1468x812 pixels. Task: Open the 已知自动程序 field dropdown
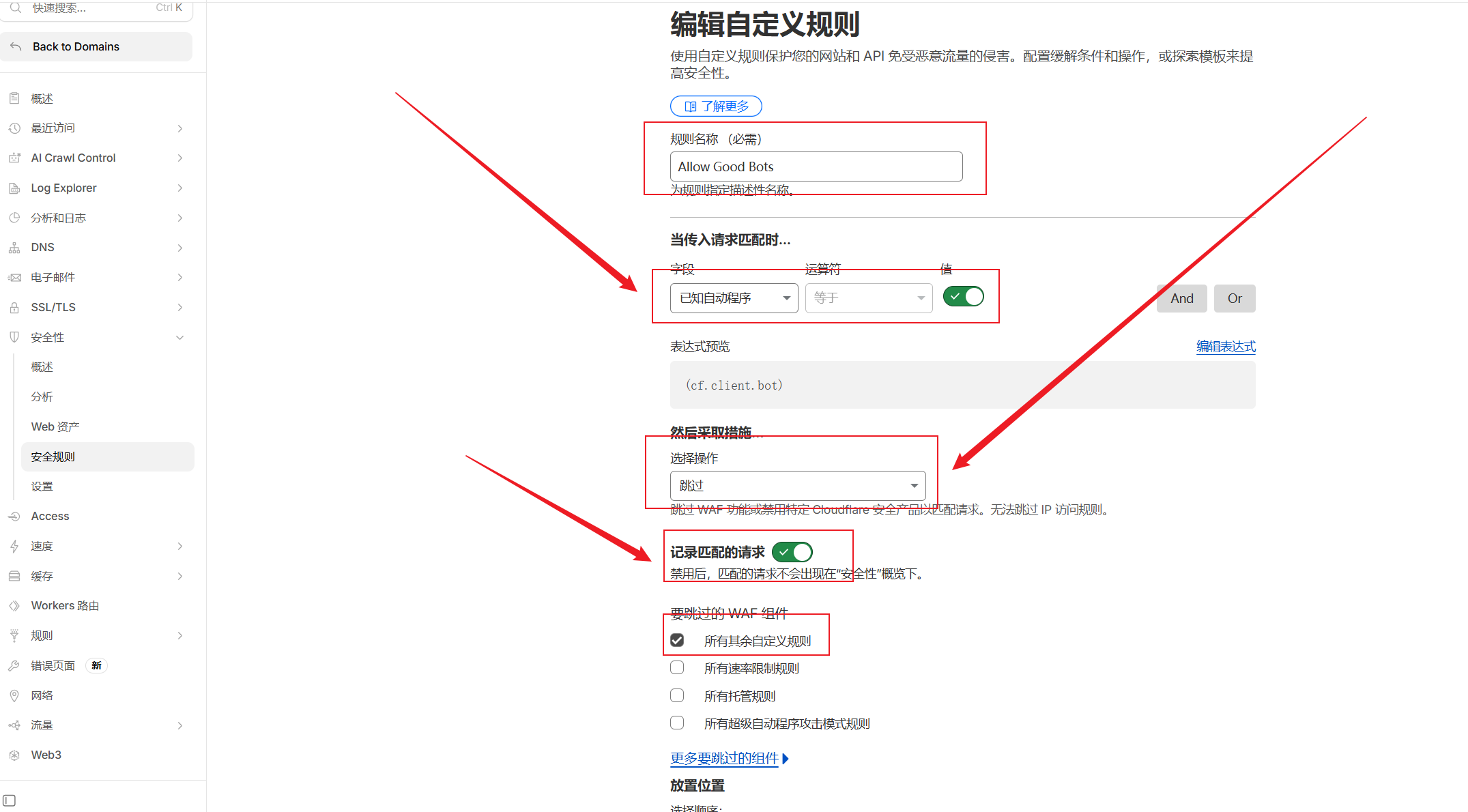coord(733,298)
